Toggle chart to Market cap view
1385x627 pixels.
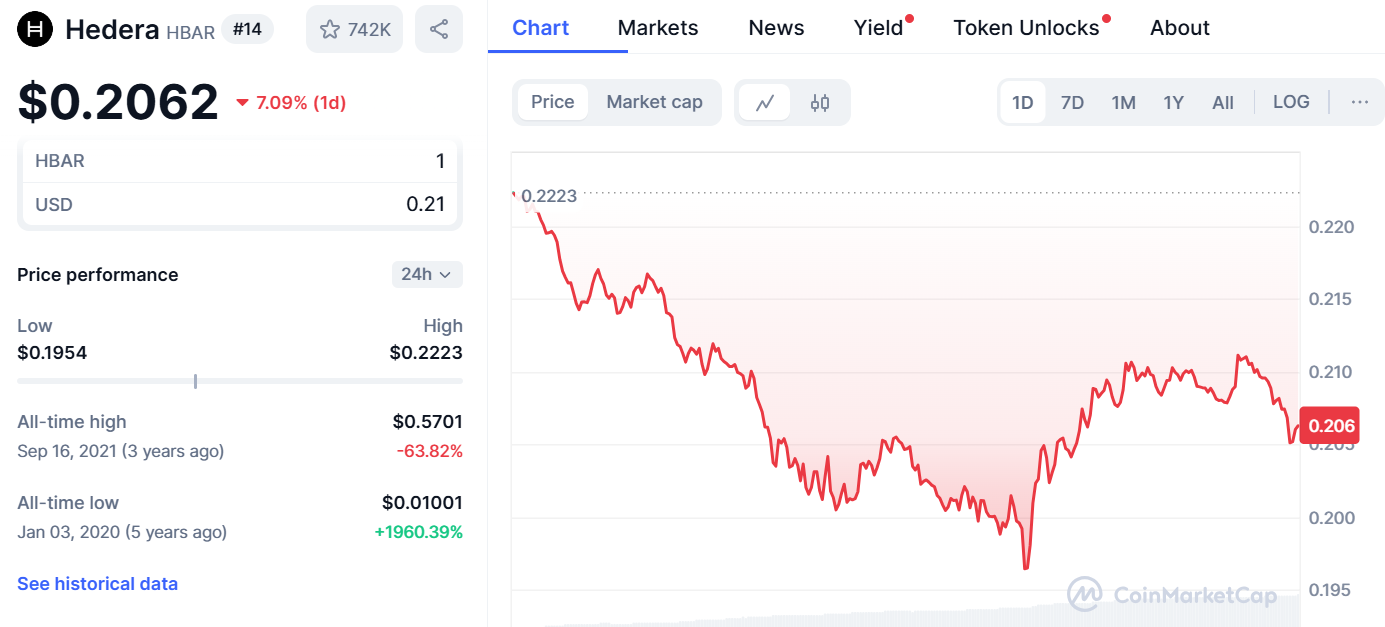pyautogui.click(x=654, y=102)
